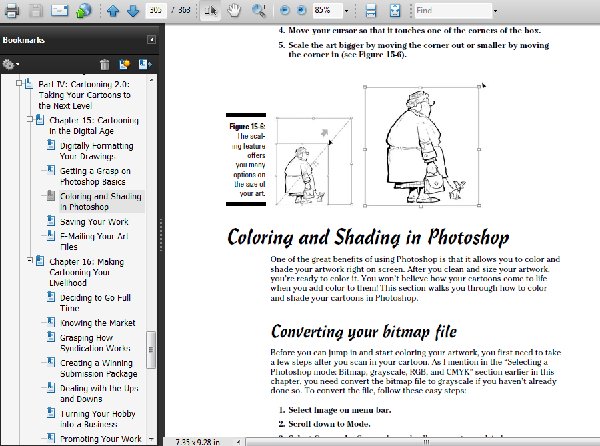
Task: Collapse Chapter 16 bookmark node
Action: tap(30, 260)
